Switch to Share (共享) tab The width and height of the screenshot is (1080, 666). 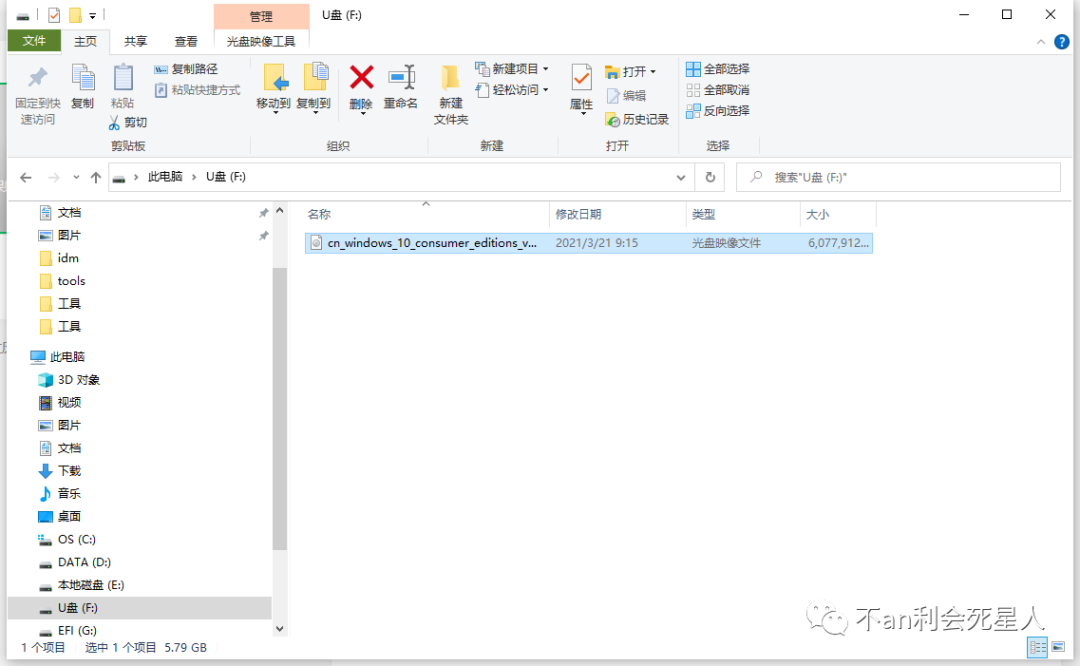point(136,41)
